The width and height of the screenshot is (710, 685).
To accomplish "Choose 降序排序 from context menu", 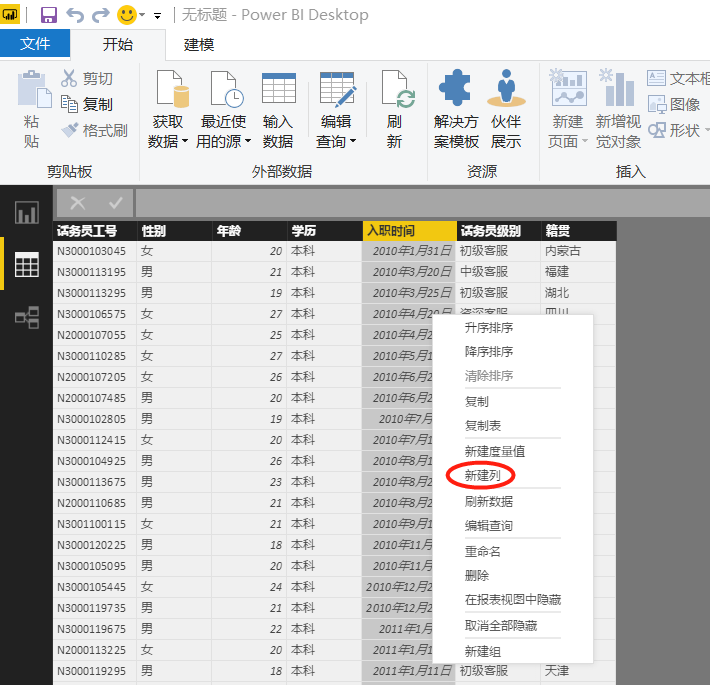I will (489, 351).
